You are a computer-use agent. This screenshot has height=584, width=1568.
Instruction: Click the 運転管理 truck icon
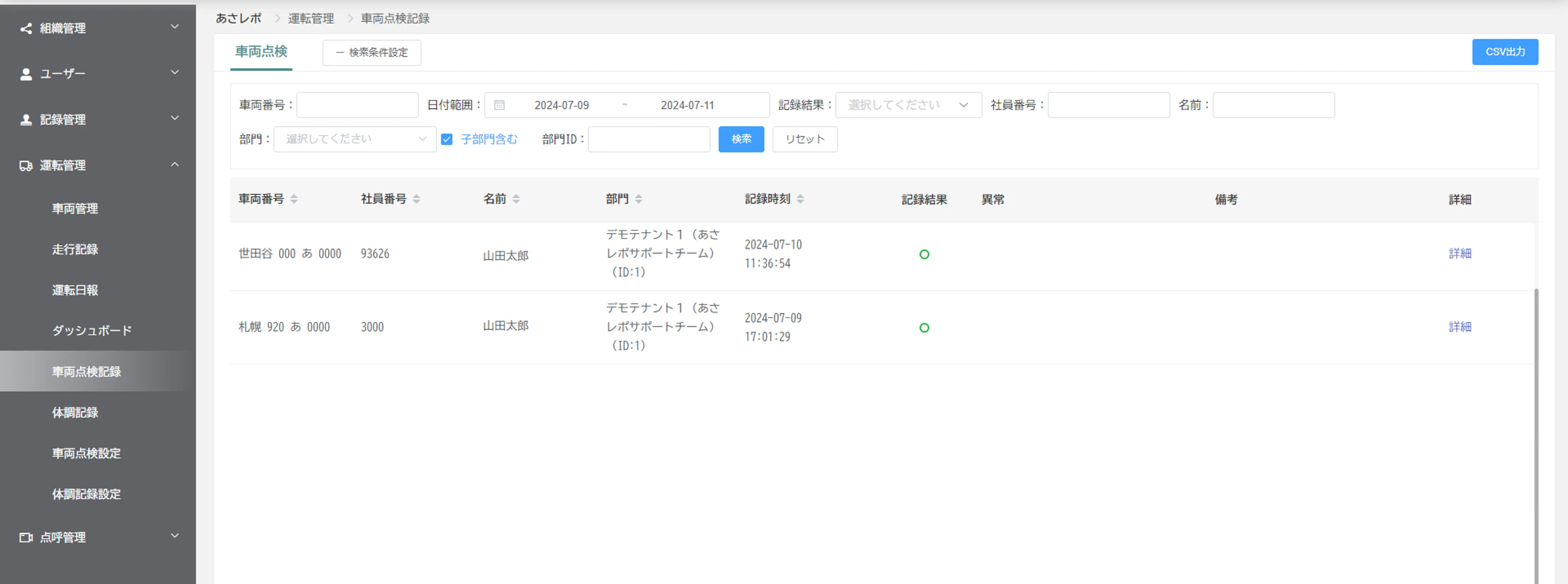[x=26, y=166]
